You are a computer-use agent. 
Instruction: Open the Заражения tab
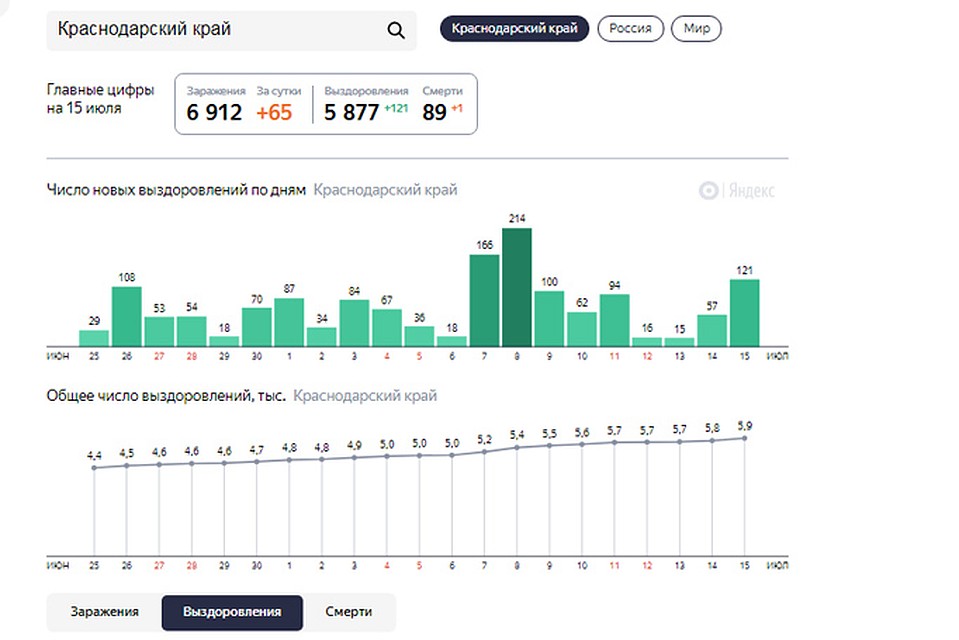[x=104, y=612]
